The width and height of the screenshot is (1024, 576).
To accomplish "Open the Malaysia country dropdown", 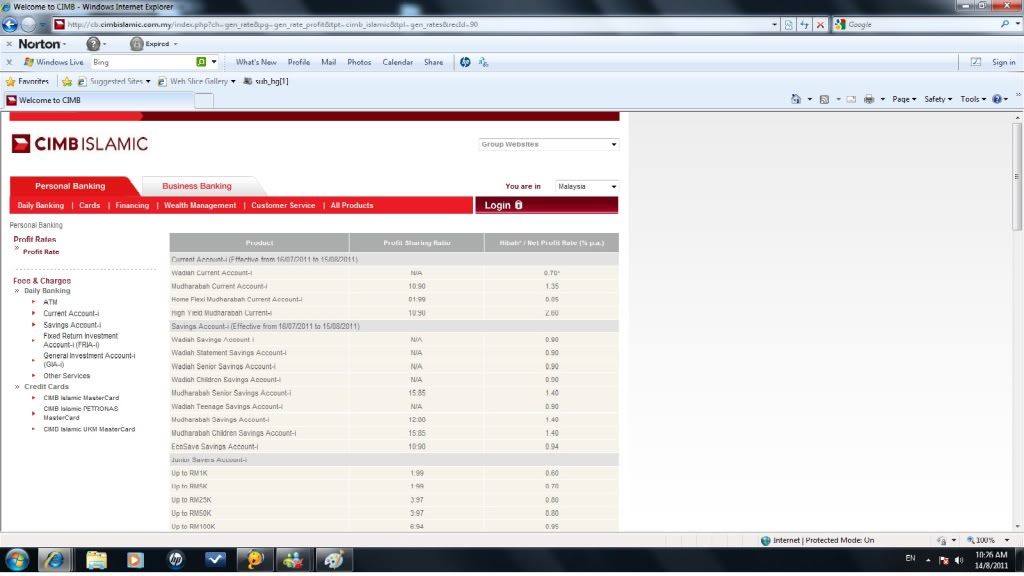I will (x=586, y=186).
